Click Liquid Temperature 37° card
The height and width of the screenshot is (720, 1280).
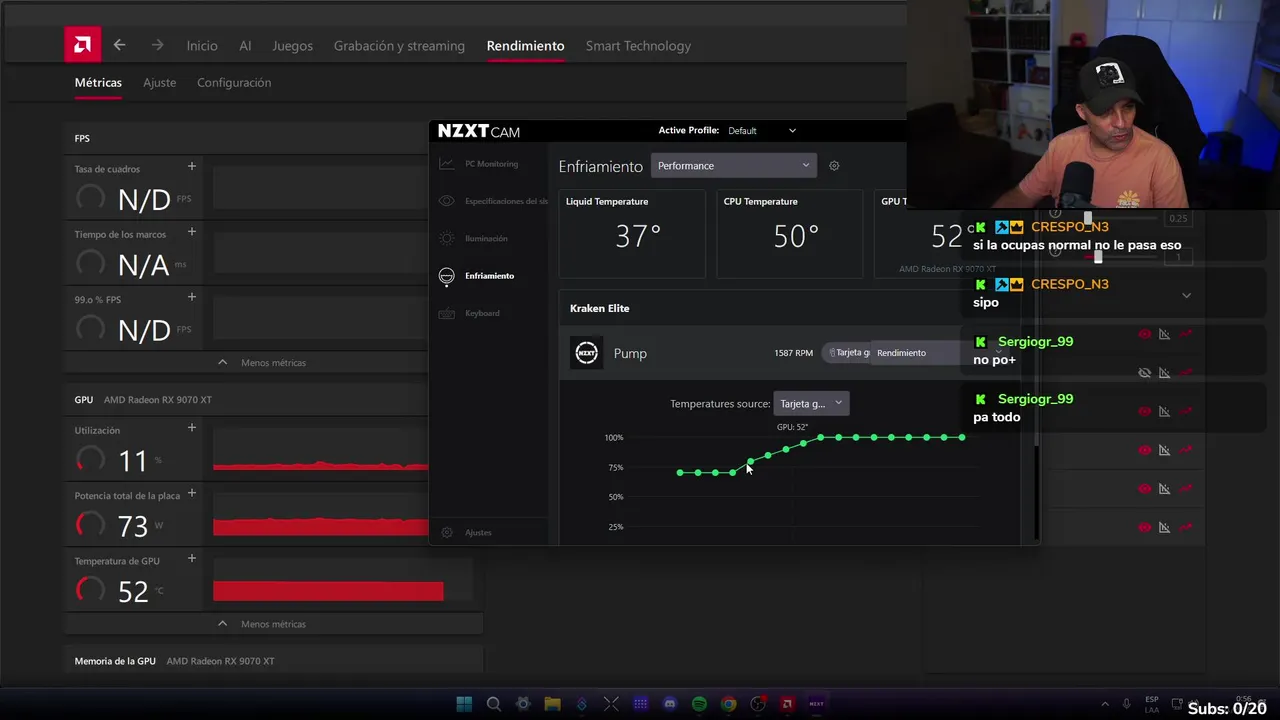tap(632, 233)
